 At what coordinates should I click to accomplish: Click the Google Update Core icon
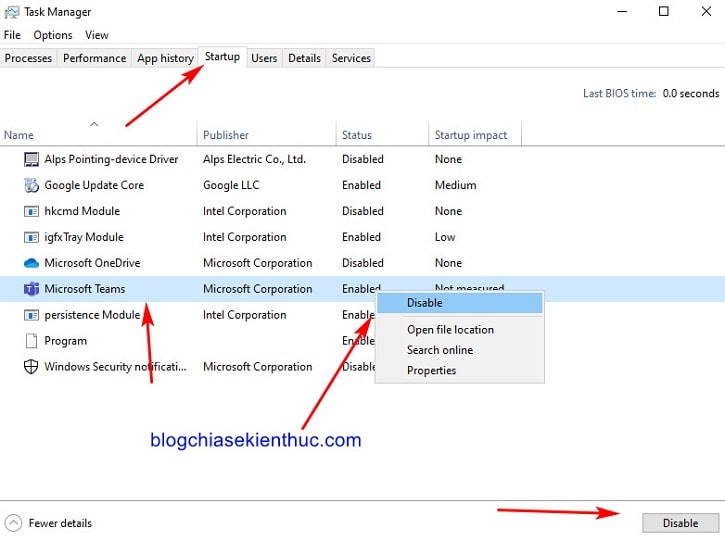(31, 185)
